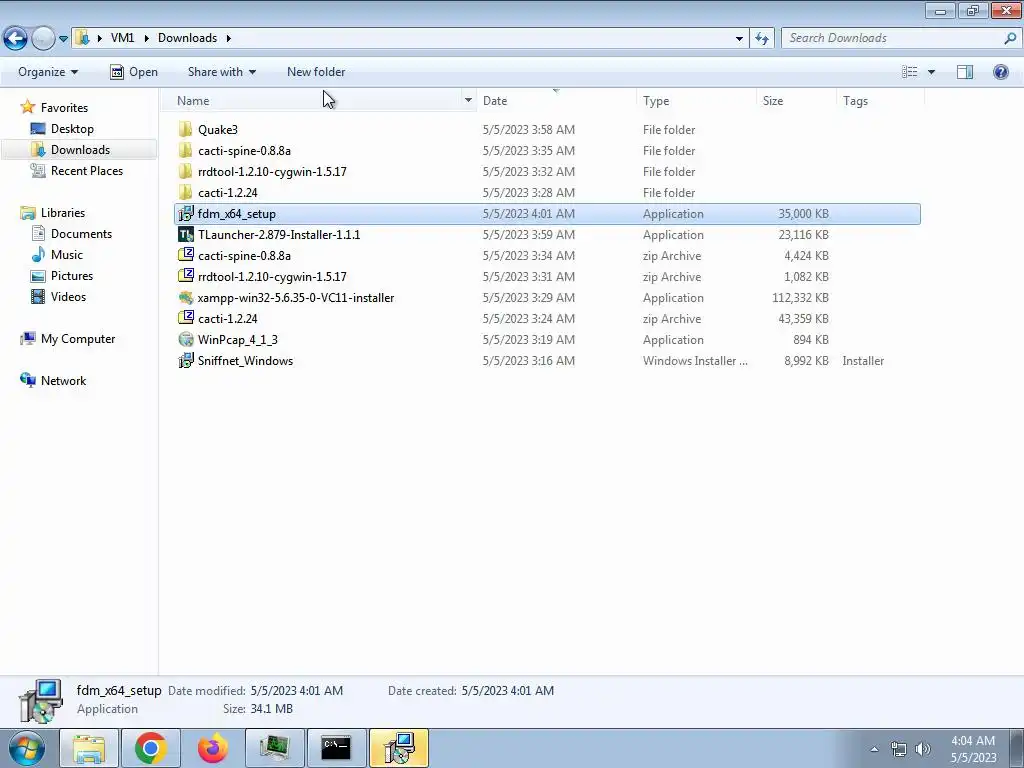The height and width of the screenshot is (768, 1024).
Task: Open the Organize menu
Action: coord(48,72)
